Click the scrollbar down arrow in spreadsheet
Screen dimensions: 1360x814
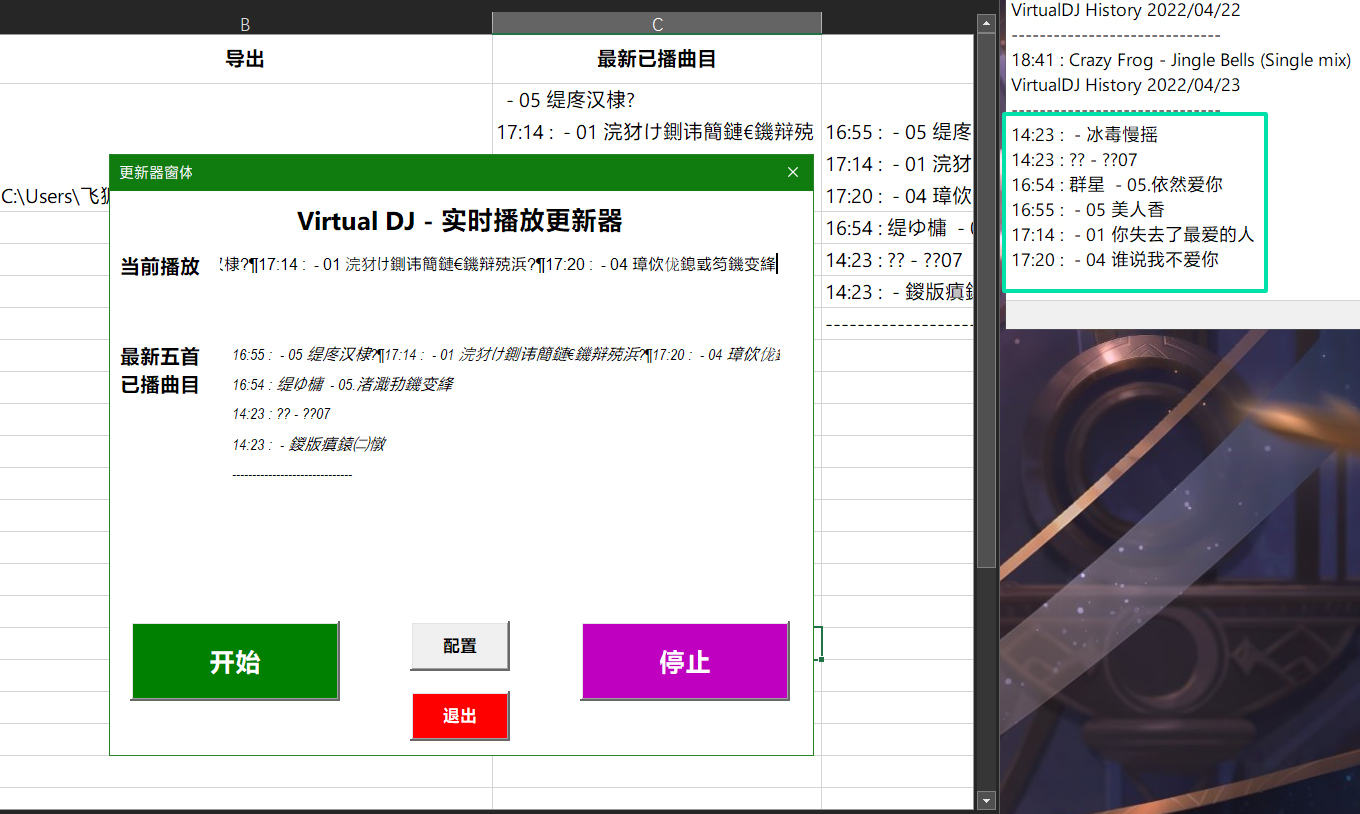tap(986, 800)
